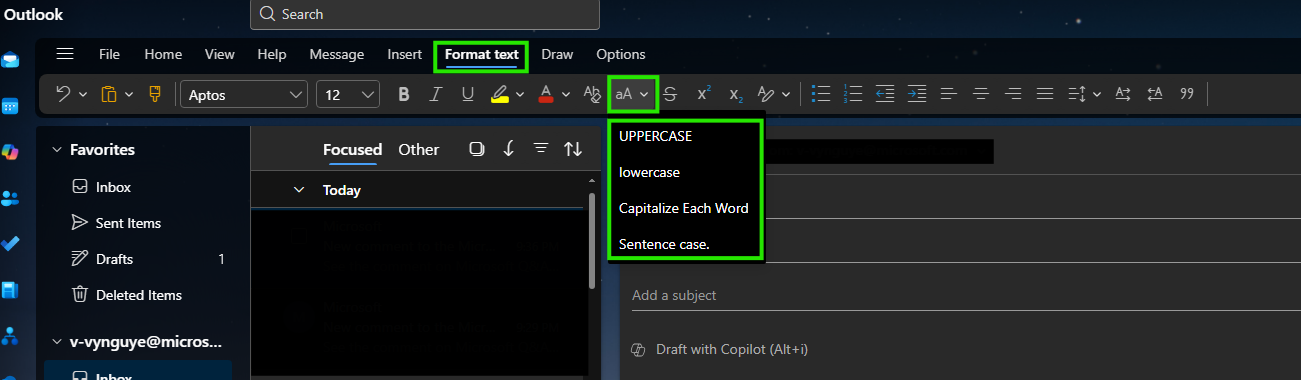Click the Paste clipboard icon
1301x380 pixels.
coord(108,94)
